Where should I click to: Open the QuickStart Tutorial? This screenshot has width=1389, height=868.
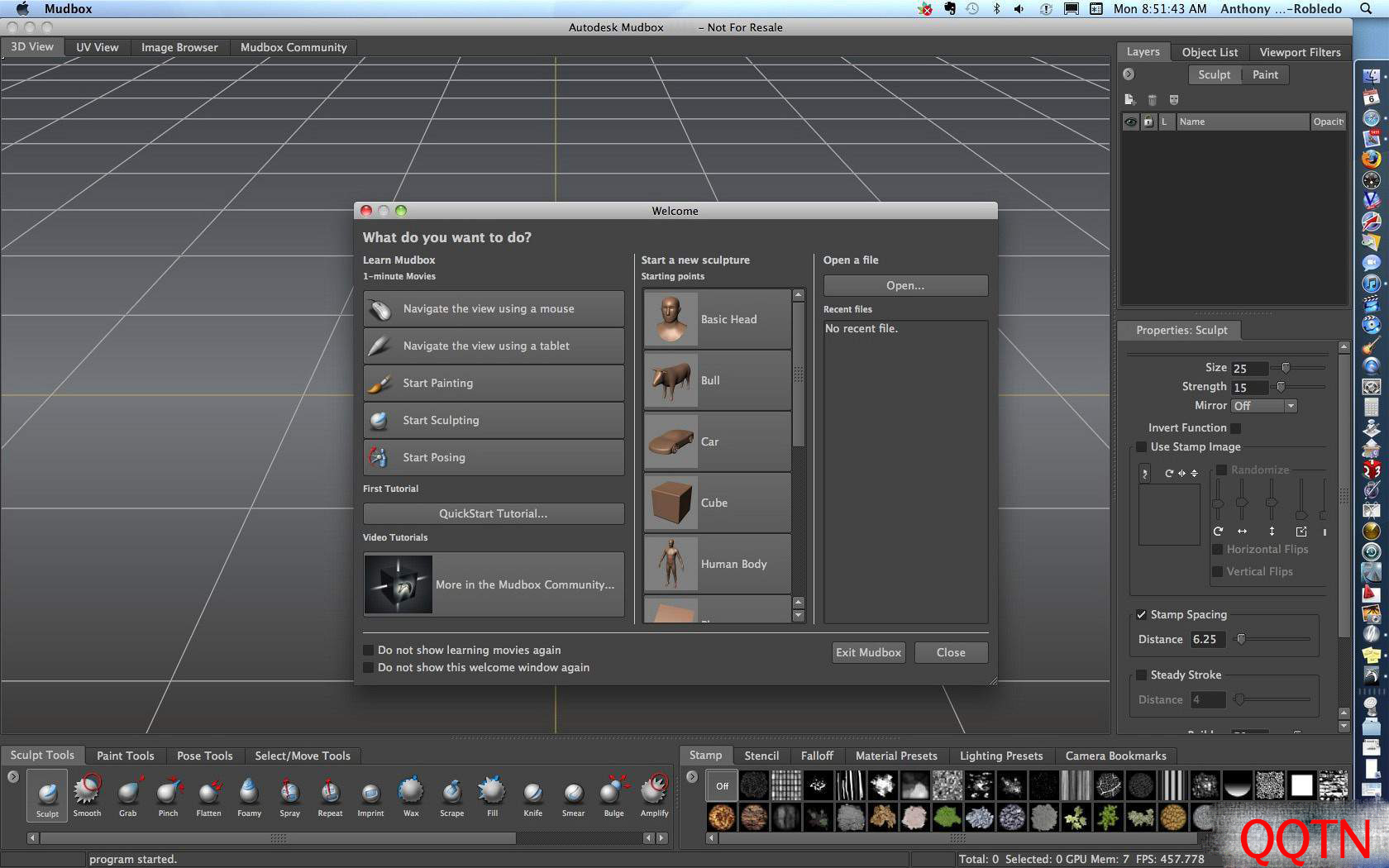[494, 513]
